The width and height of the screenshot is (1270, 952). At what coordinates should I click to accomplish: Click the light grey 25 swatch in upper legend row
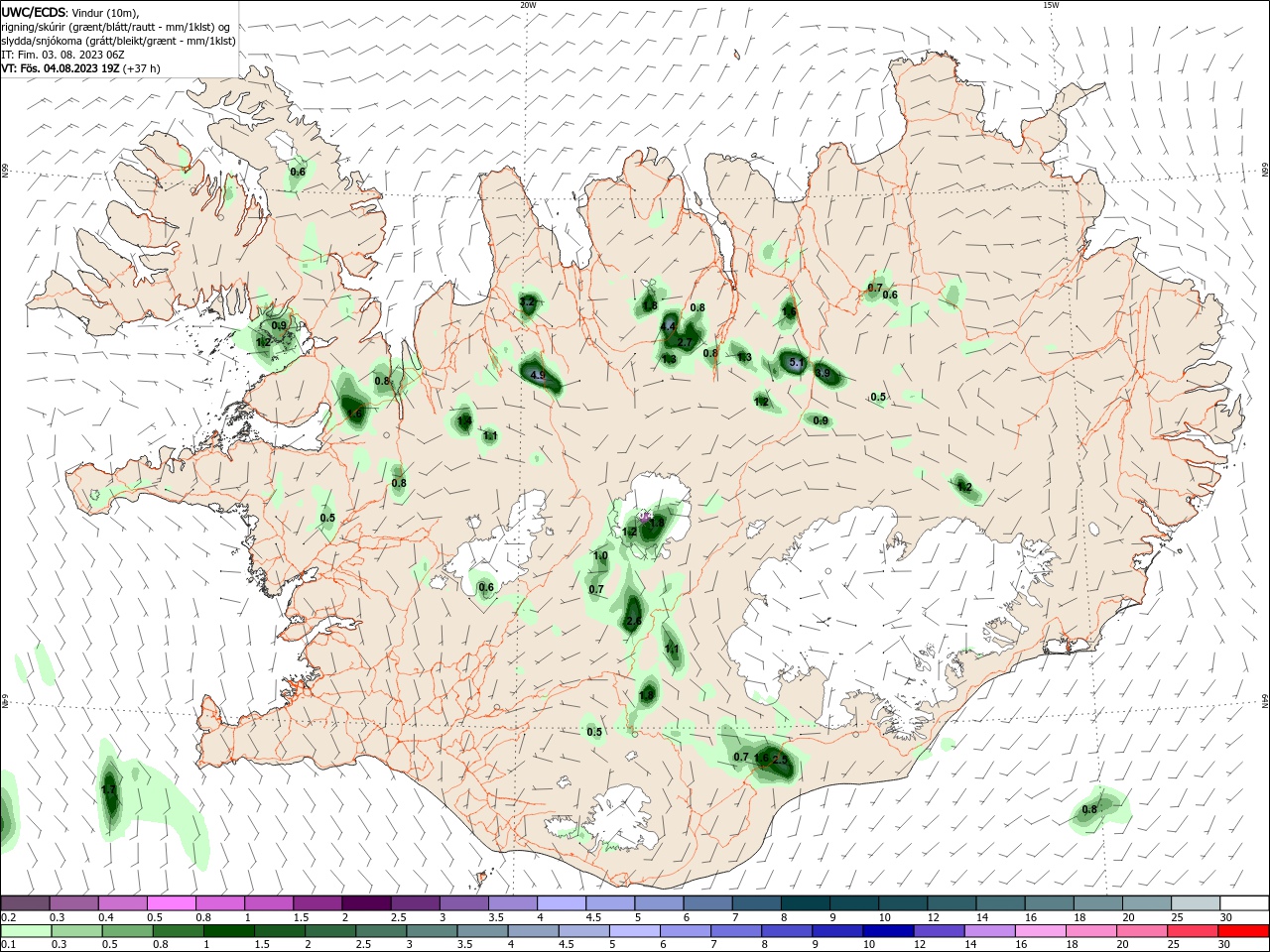(1195, 903)
